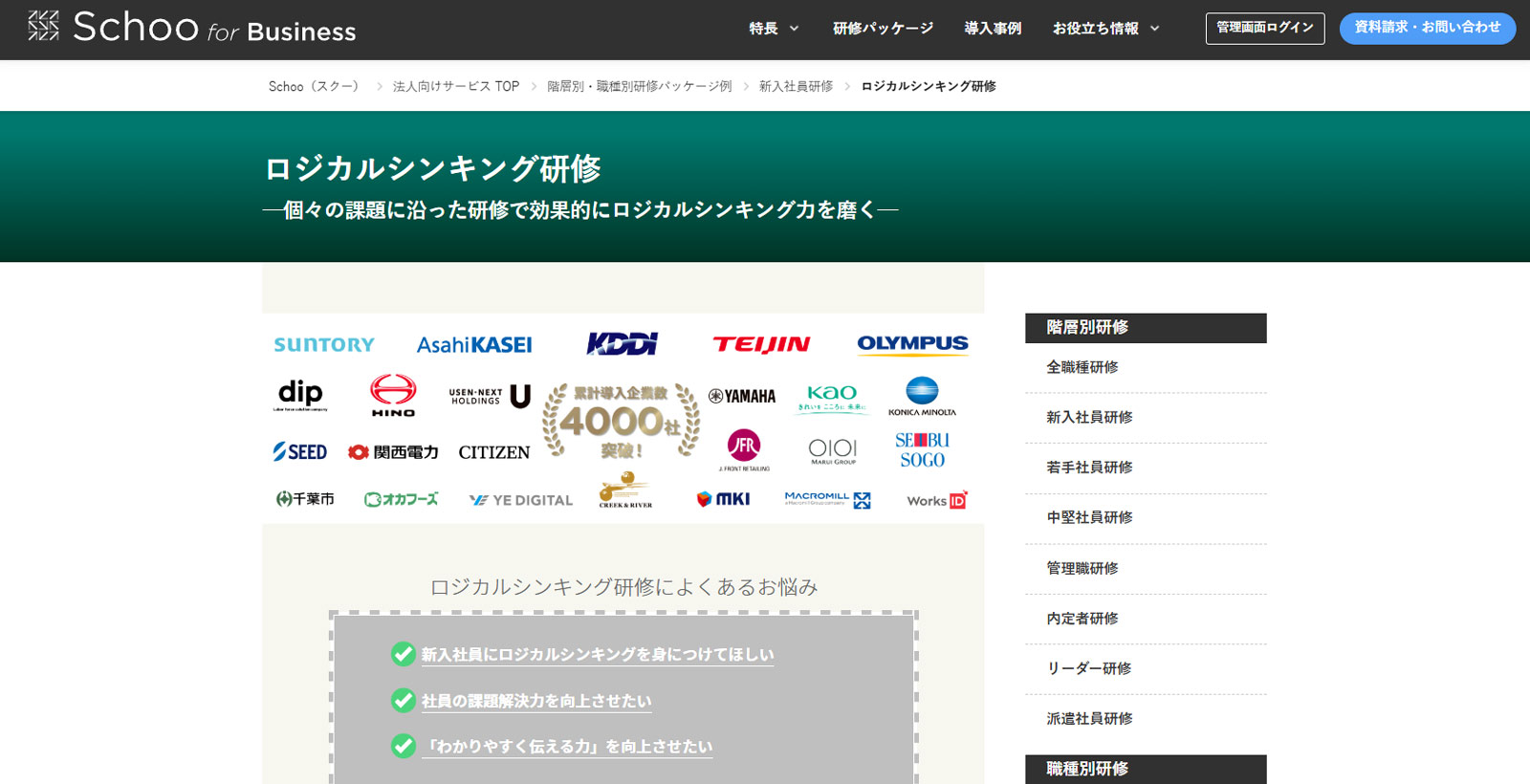Click the 関西電力 logo
Viewport: 1530px width, 784px height.
click(393, 452)
